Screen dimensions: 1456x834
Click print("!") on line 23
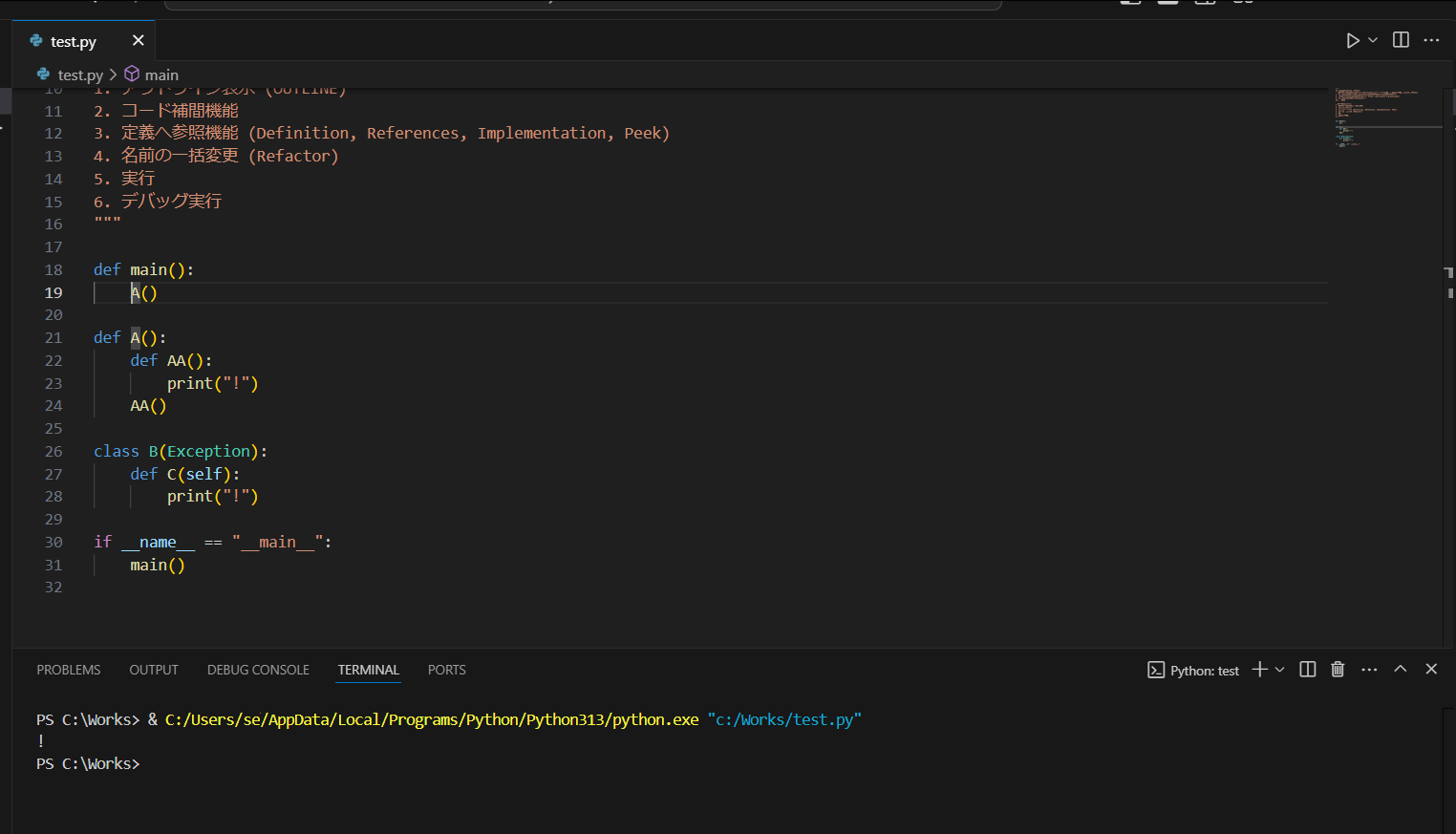point(213,383)
